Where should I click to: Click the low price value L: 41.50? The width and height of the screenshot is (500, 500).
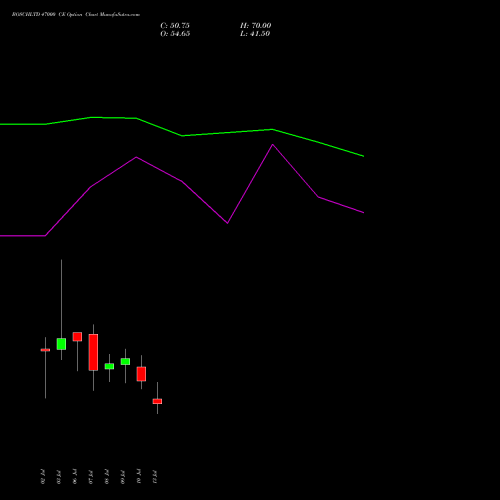(x=255, y=34)
